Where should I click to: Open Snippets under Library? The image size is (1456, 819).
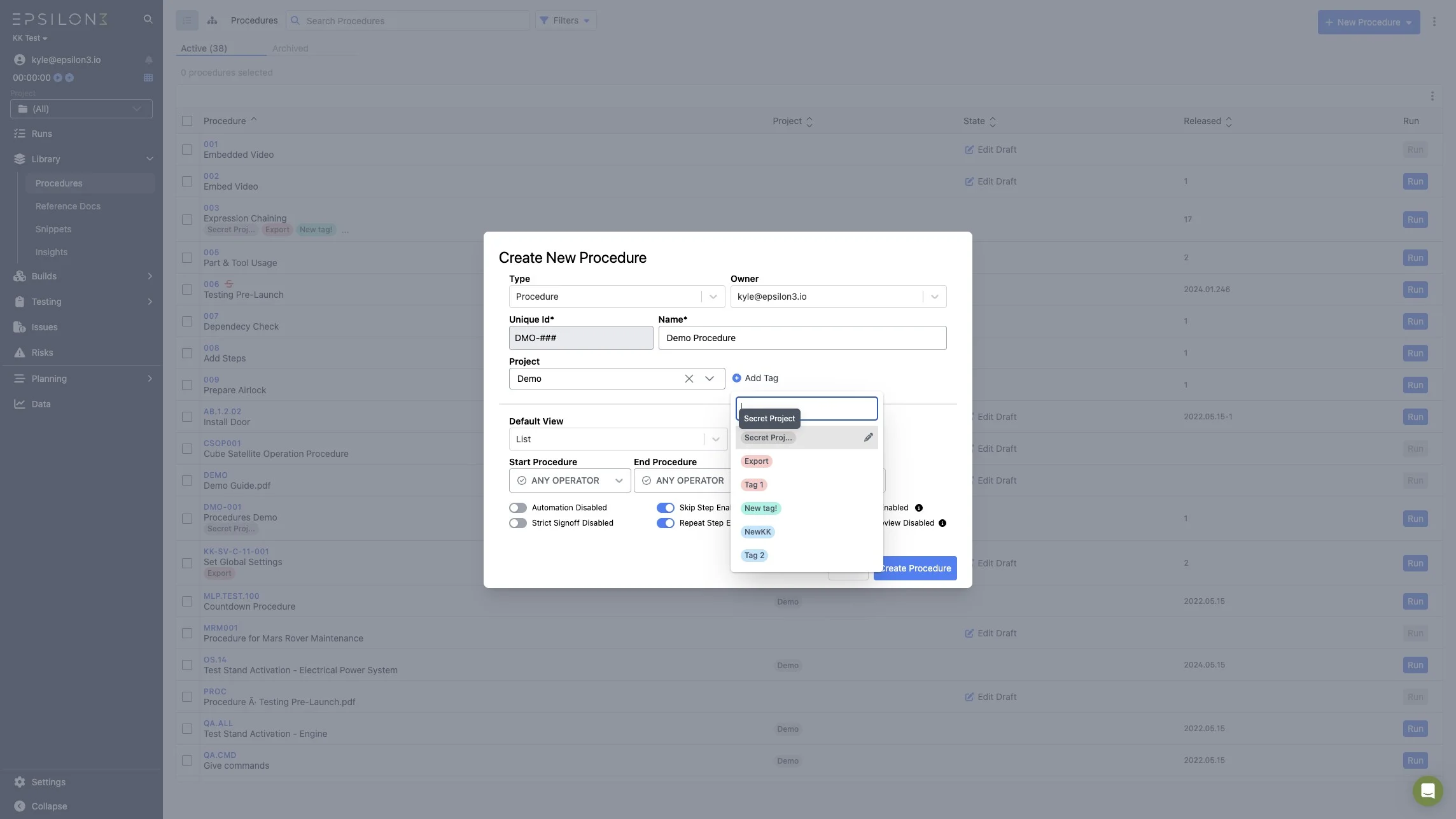click(53, 229)
